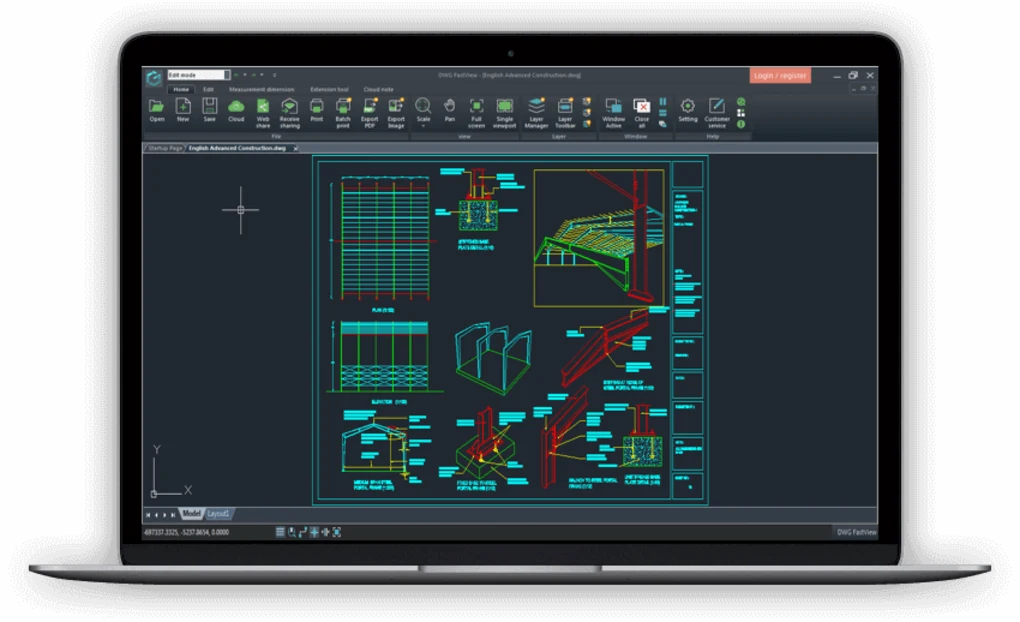
Task: Switch to Measurement dimension ribbon tab
Action: click(262, 89)
